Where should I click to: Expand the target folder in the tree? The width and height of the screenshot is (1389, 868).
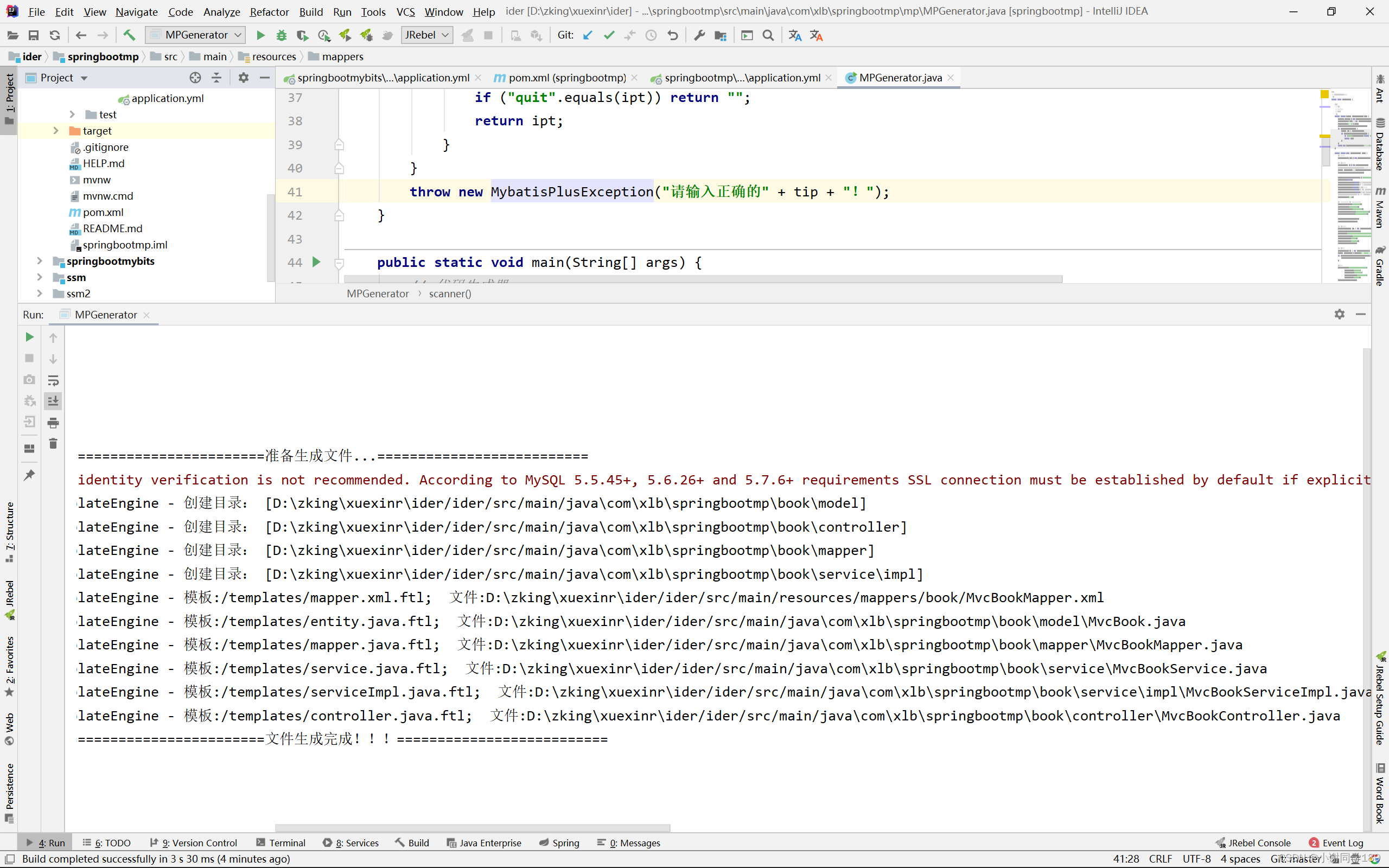tap(56, 131)
